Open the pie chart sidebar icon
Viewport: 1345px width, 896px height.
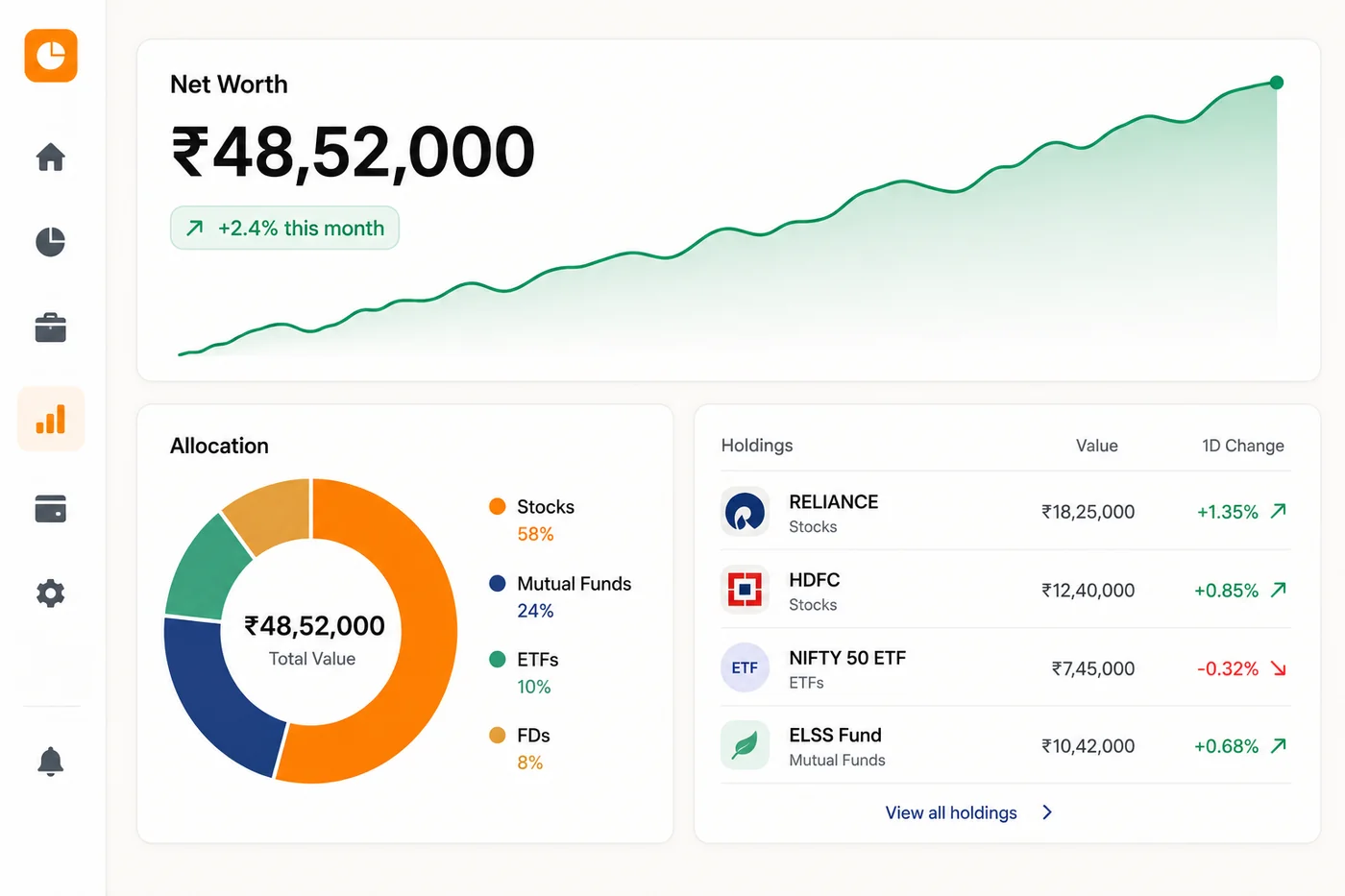click(x=51, y=242)
